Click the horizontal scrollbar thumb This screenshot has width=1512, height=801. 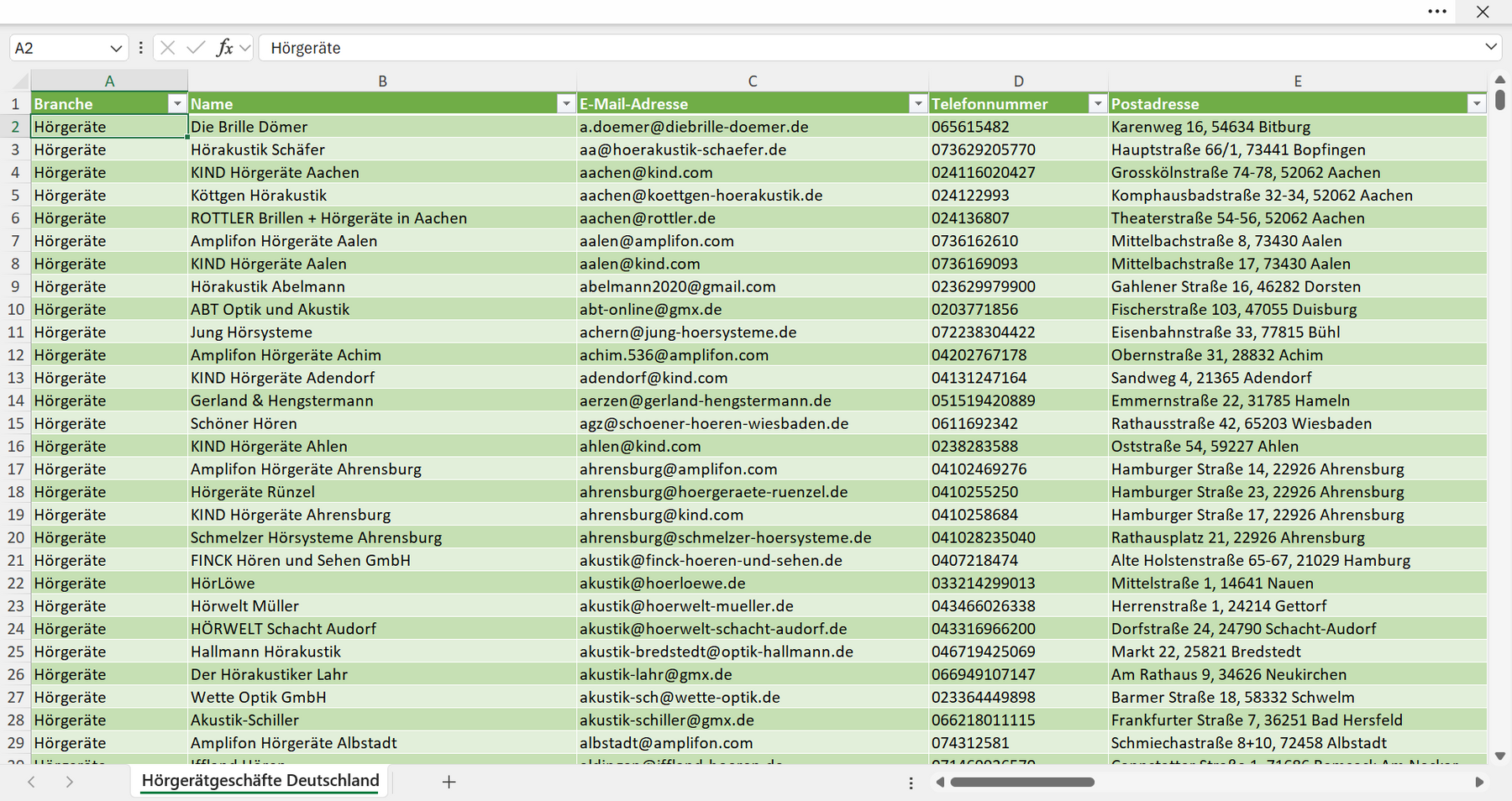pyautogui.click(x=1022, y=782)
